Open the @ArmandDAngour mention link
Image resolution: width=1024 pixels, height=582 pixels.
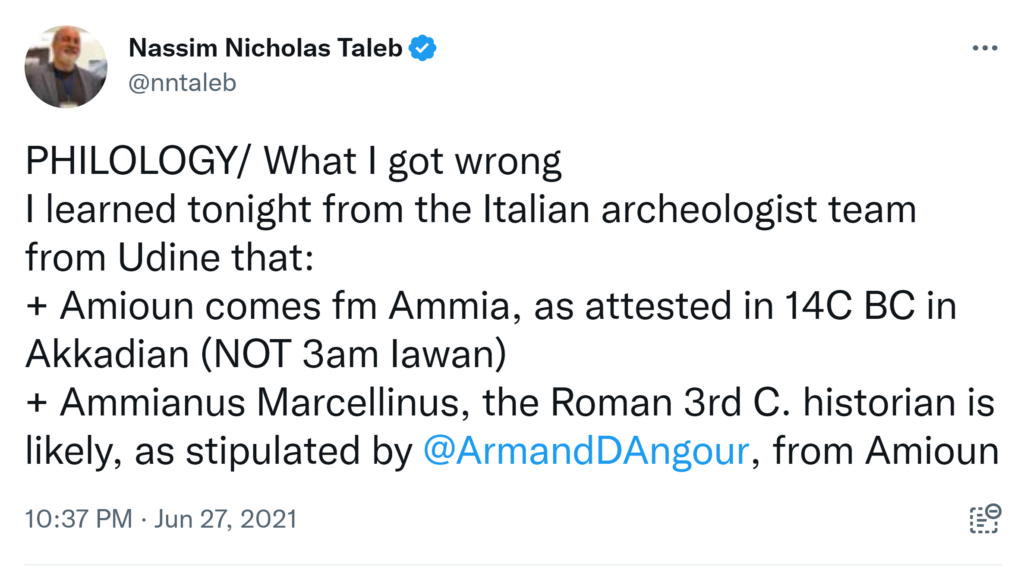(x=586, y=451)
